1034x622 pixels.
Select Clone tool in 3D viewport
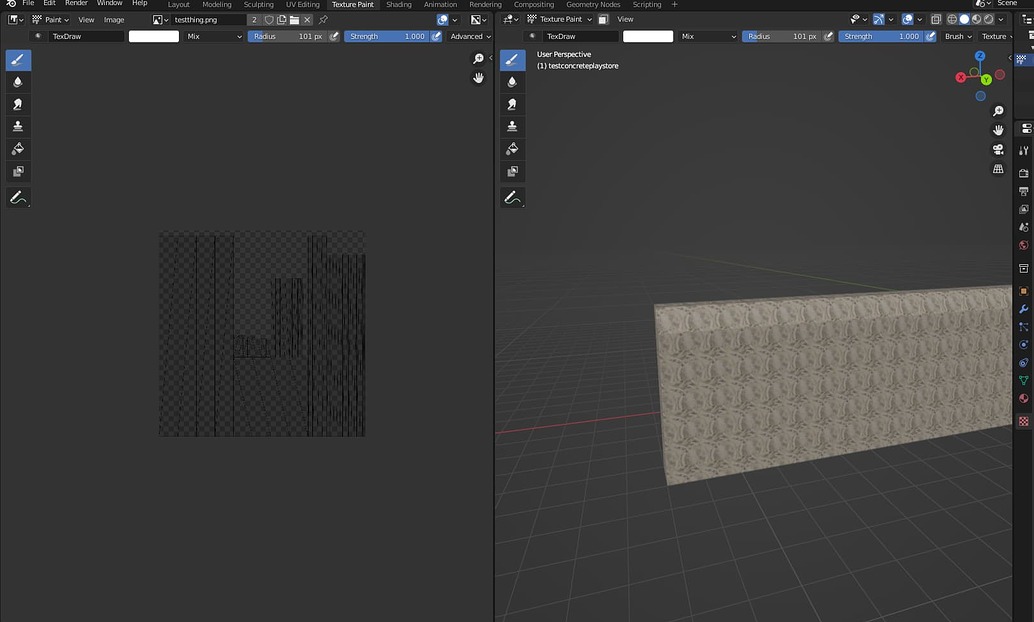pyautogui.click(x=512, y=126)
